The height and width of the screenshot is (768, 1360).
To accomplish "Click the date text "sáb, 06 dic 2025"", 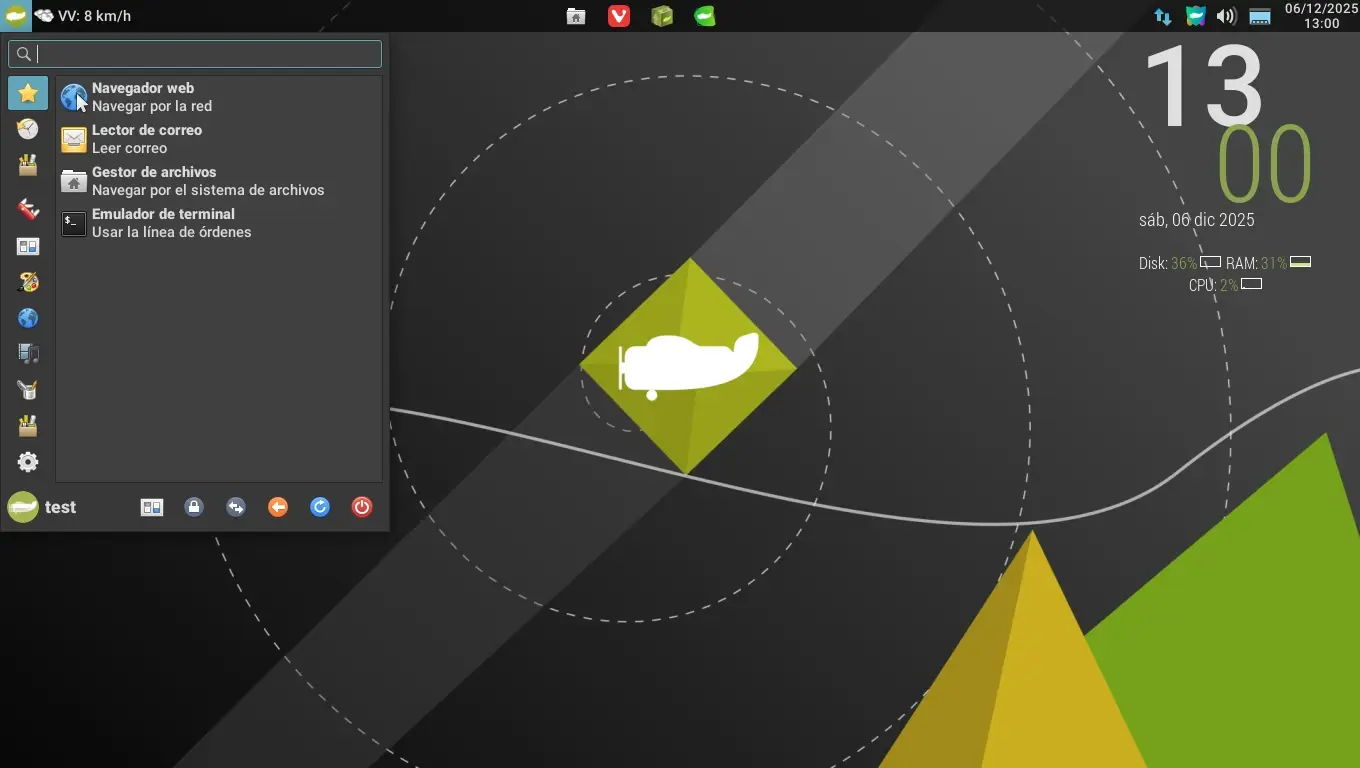I will coord(1196,220).
